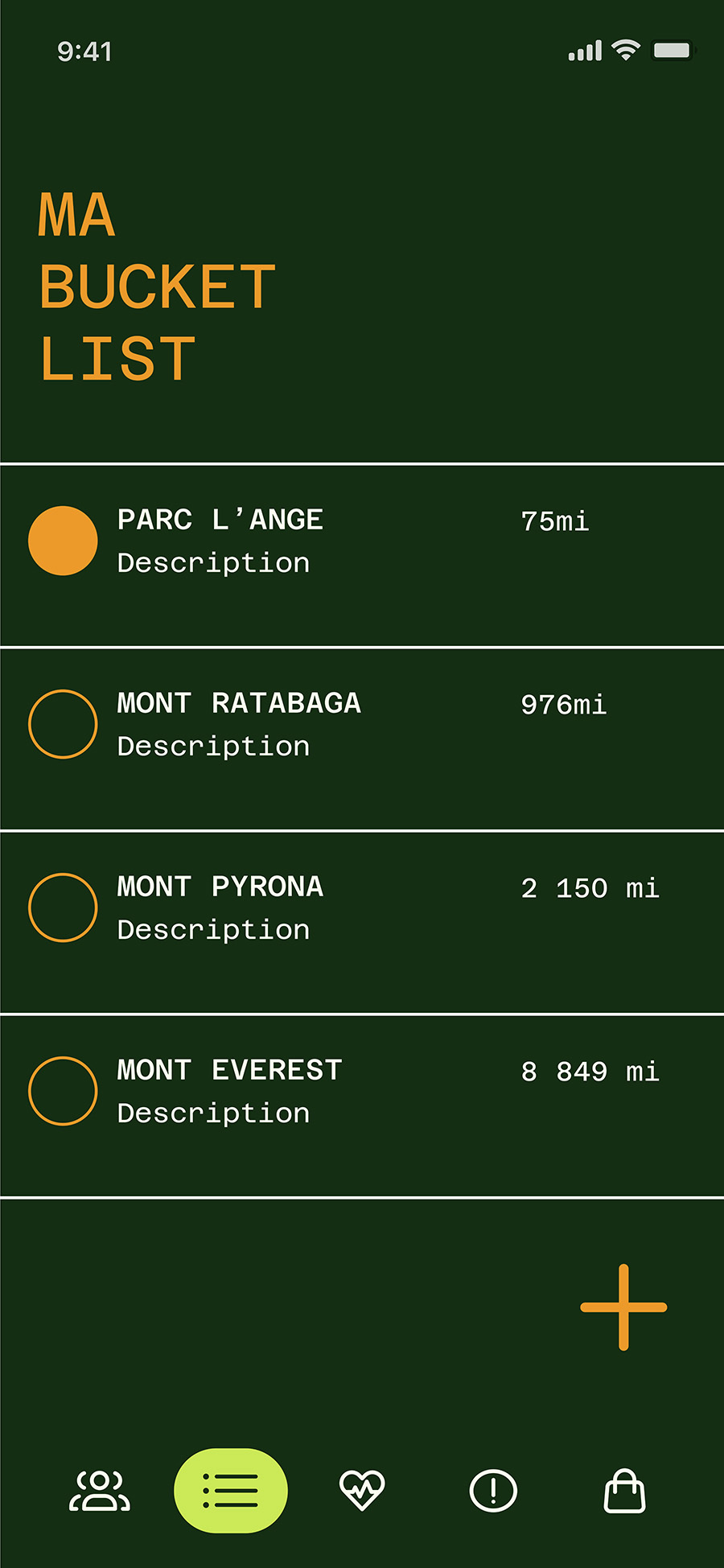Select the MONT EVEREST entry title
Viewport: 724px width, 1568px height.
(230, 1070)
